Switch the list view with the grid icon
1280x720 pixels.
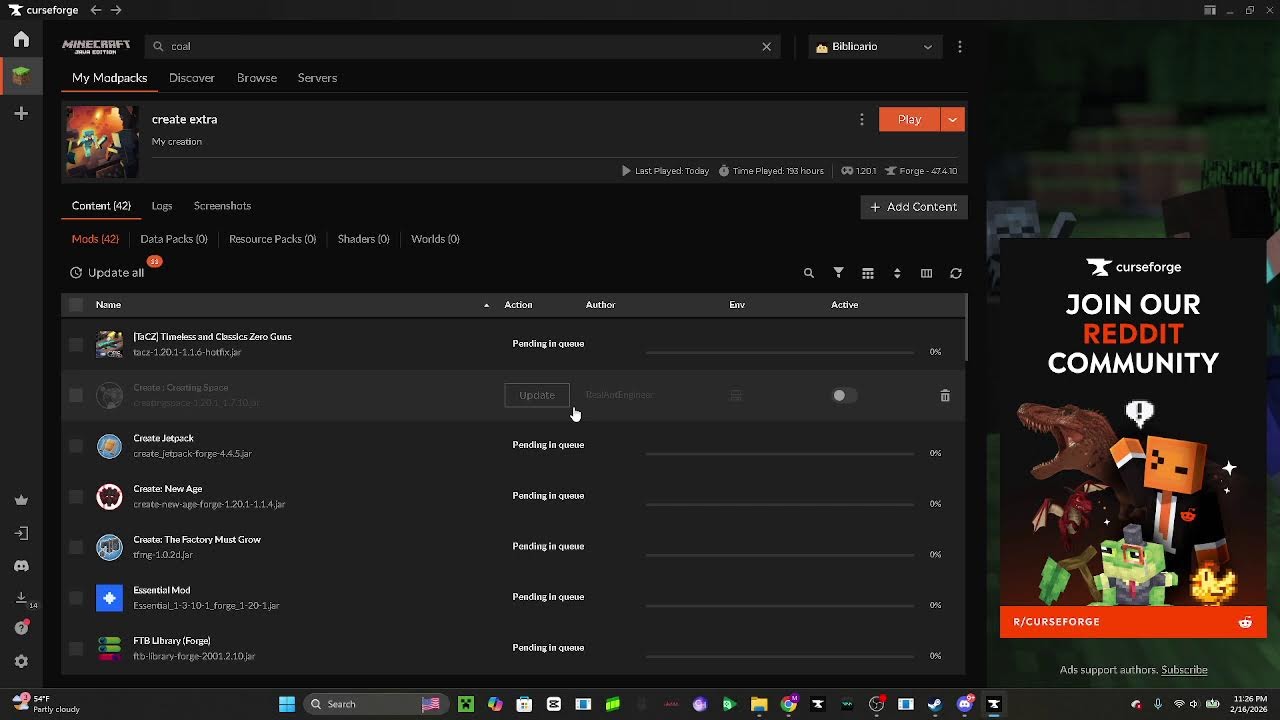tap(868, 273)
